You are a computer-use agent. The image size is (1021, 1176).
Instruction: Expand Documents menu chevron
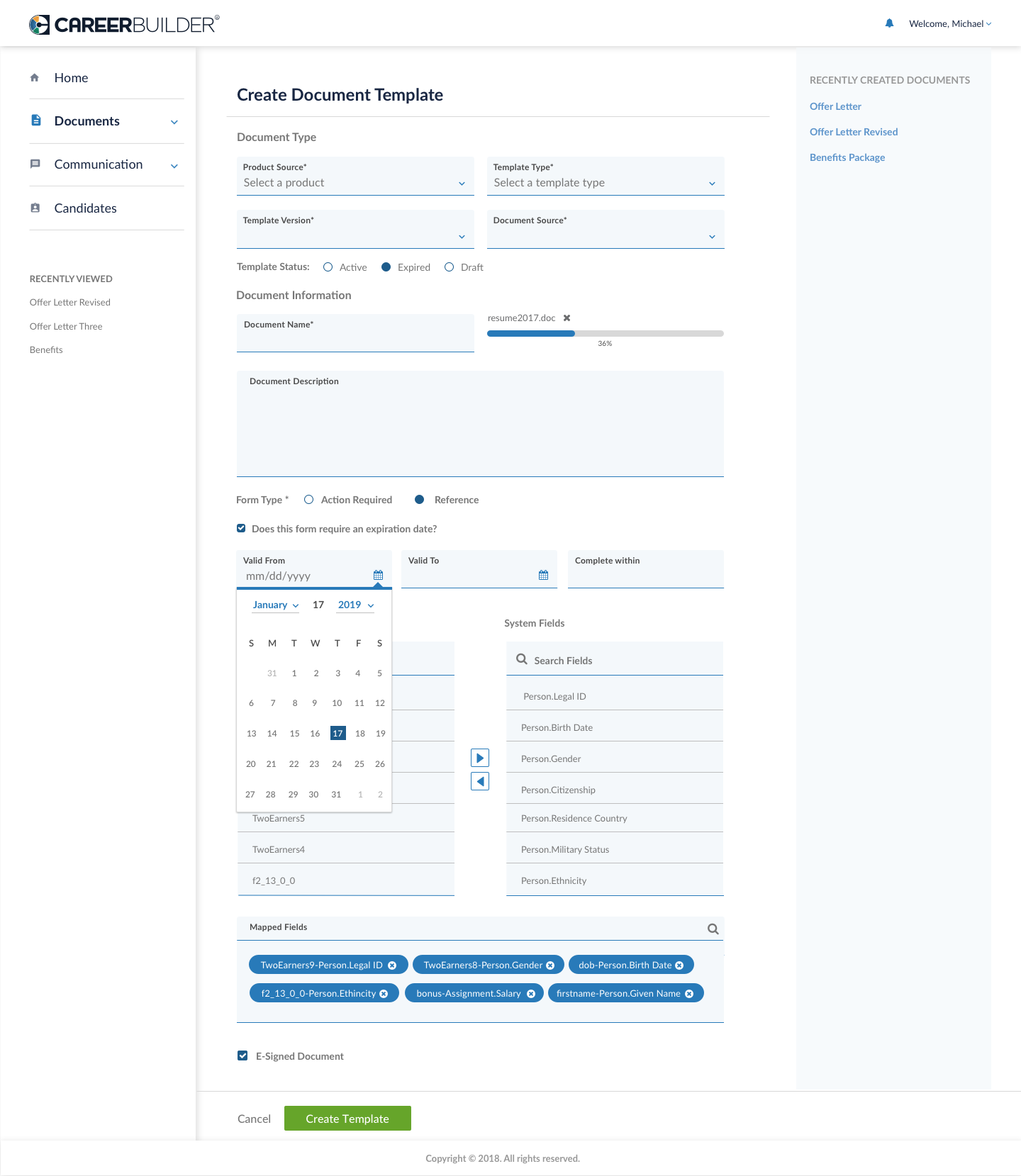[174, 122]
